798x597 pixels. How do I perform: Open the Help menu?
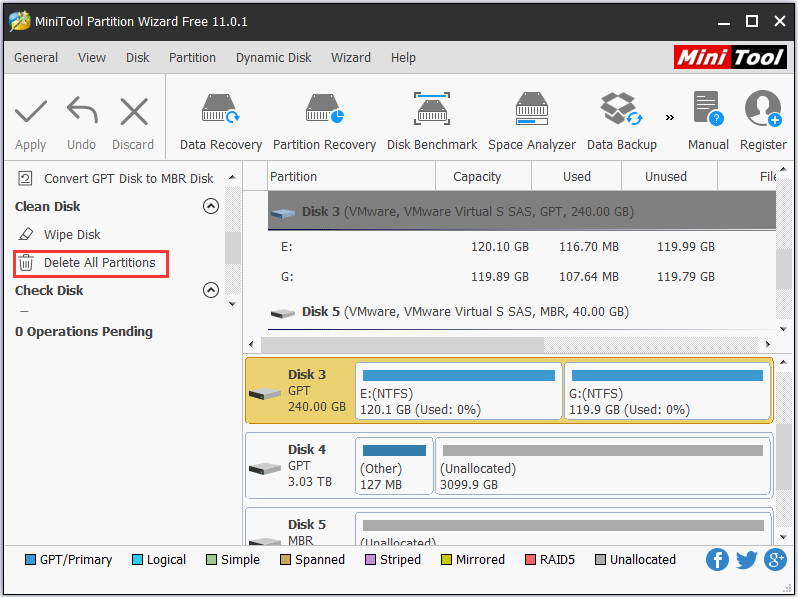coord(403,58)
